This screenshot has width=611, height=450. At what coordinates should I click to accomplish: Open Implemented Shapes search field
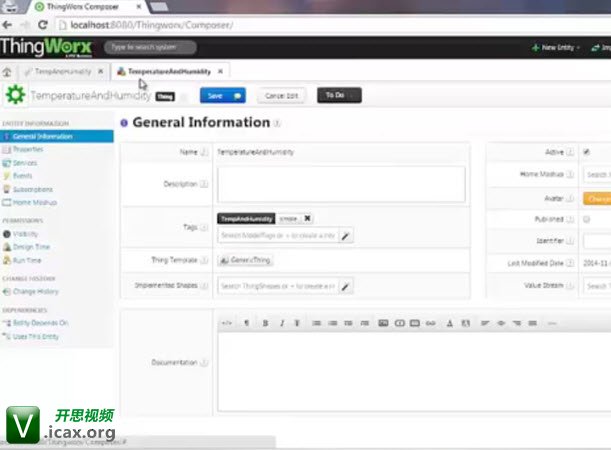[x=278, y=286]
